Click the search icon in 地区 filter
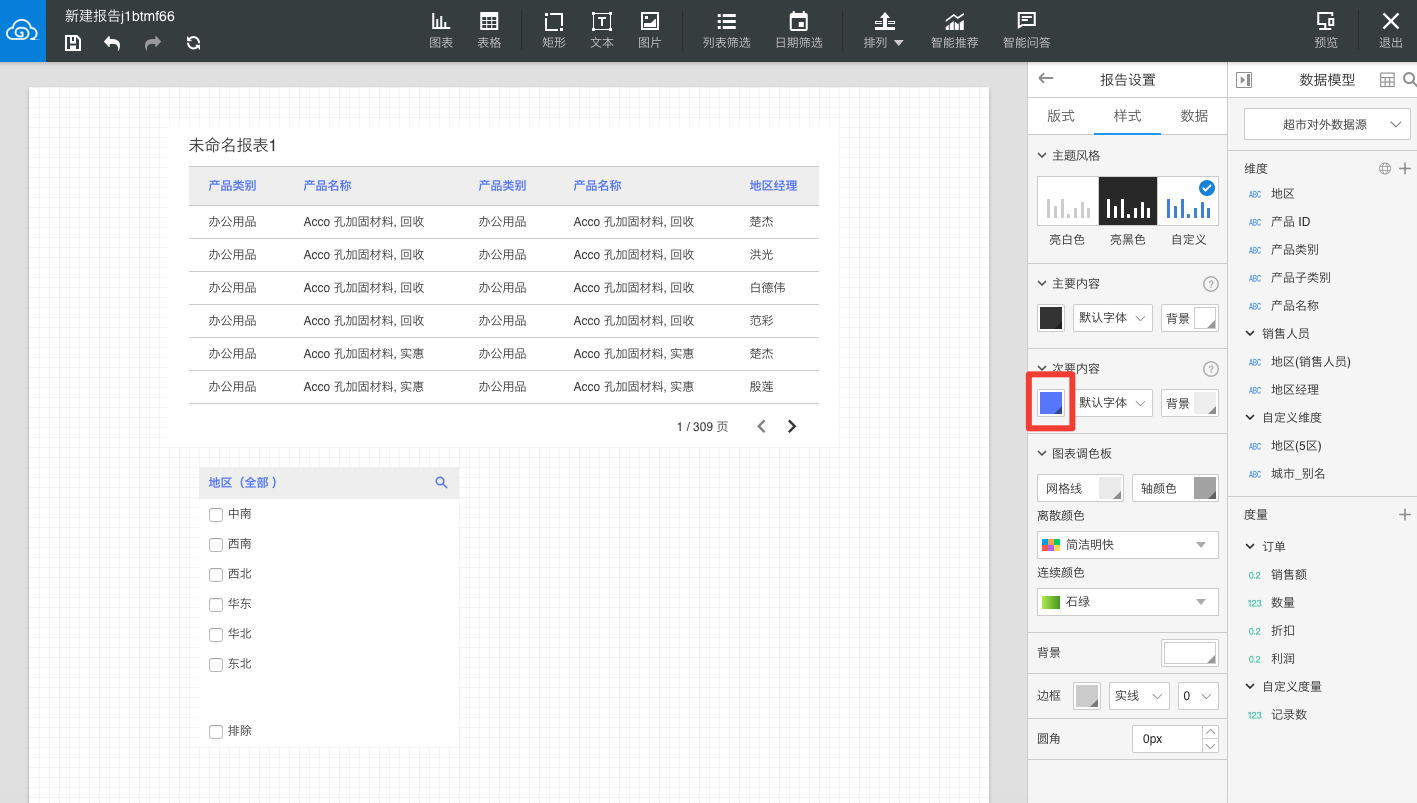 [x=441, y=482]
